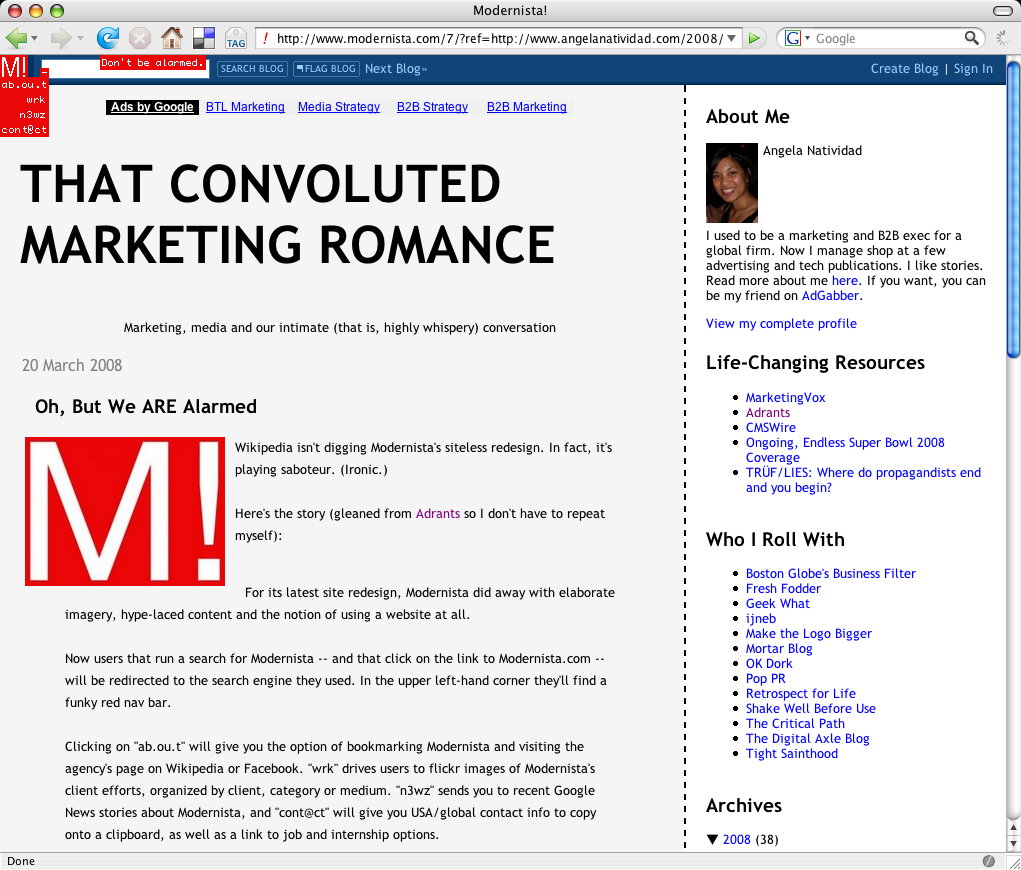Open the BTL Marketing ad link

tap(245, 107)
